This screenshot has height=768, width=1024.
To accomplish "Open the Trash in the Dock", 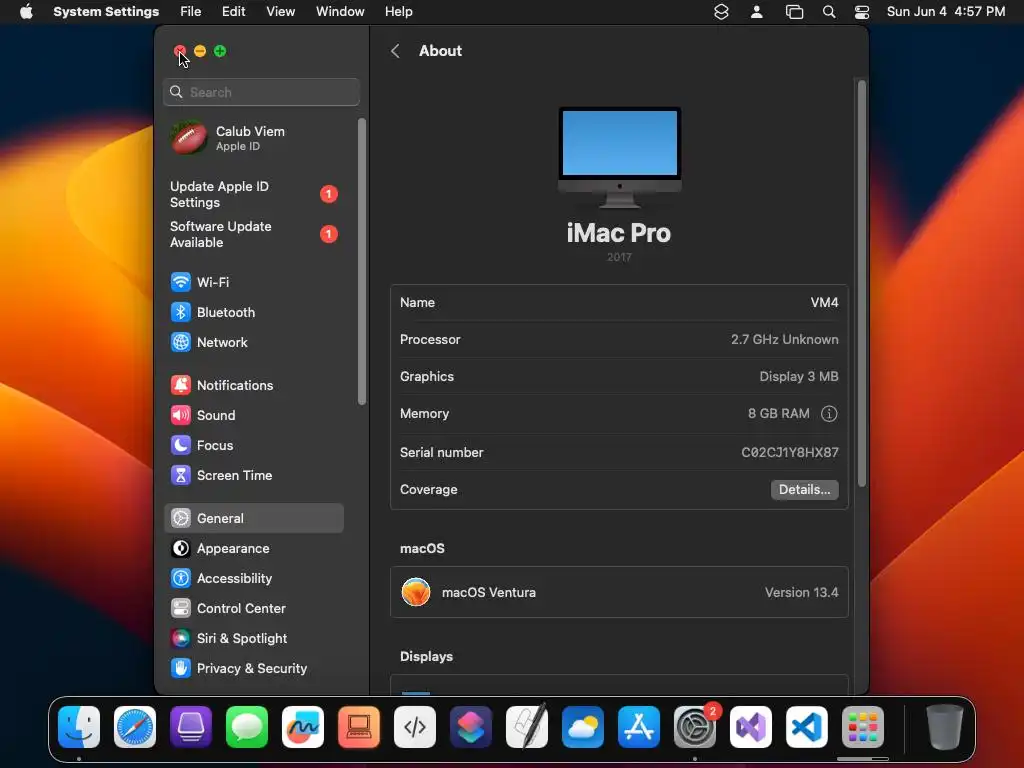I will 944,727.
